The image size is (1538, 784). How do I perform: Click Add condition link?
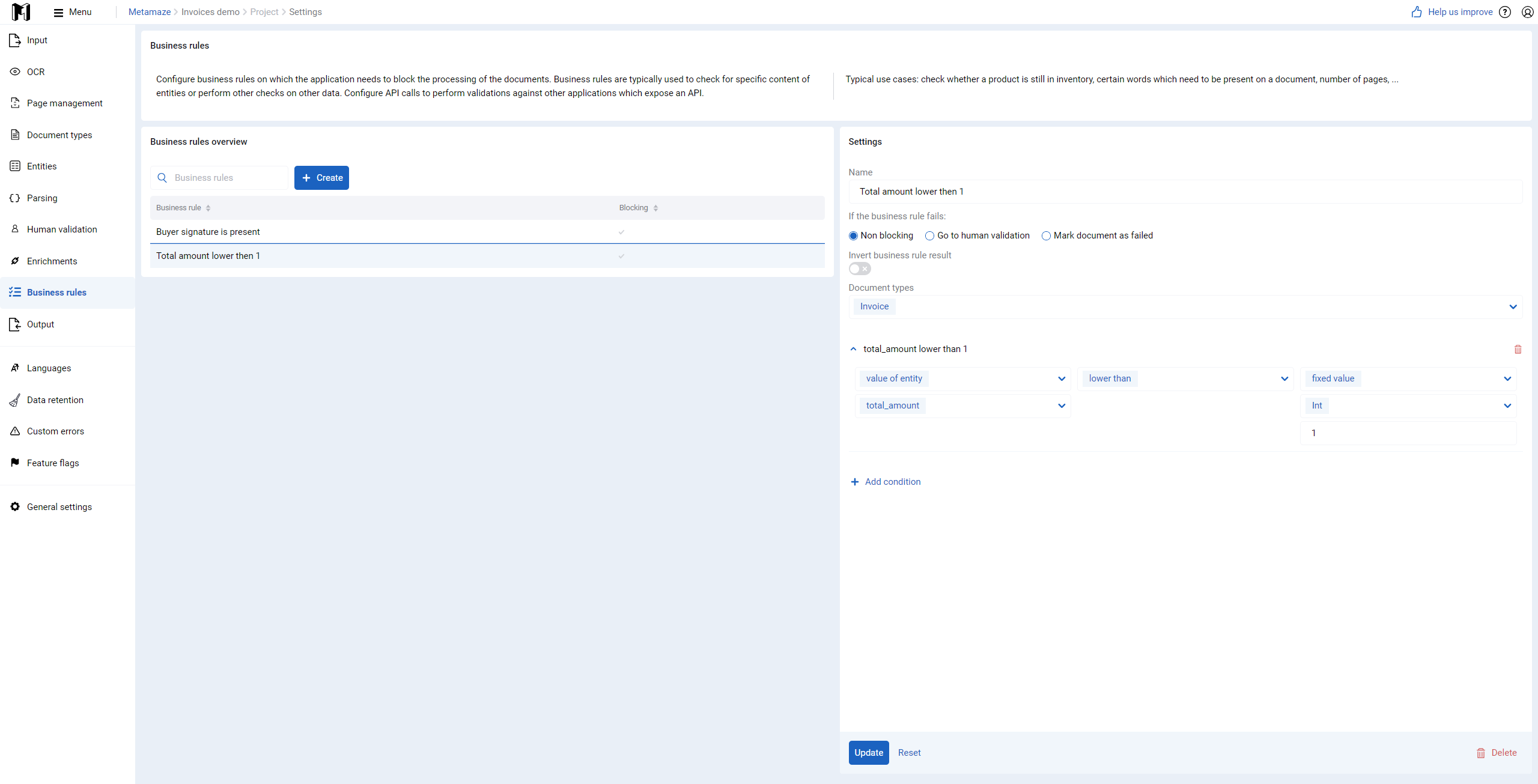[886, 482]
